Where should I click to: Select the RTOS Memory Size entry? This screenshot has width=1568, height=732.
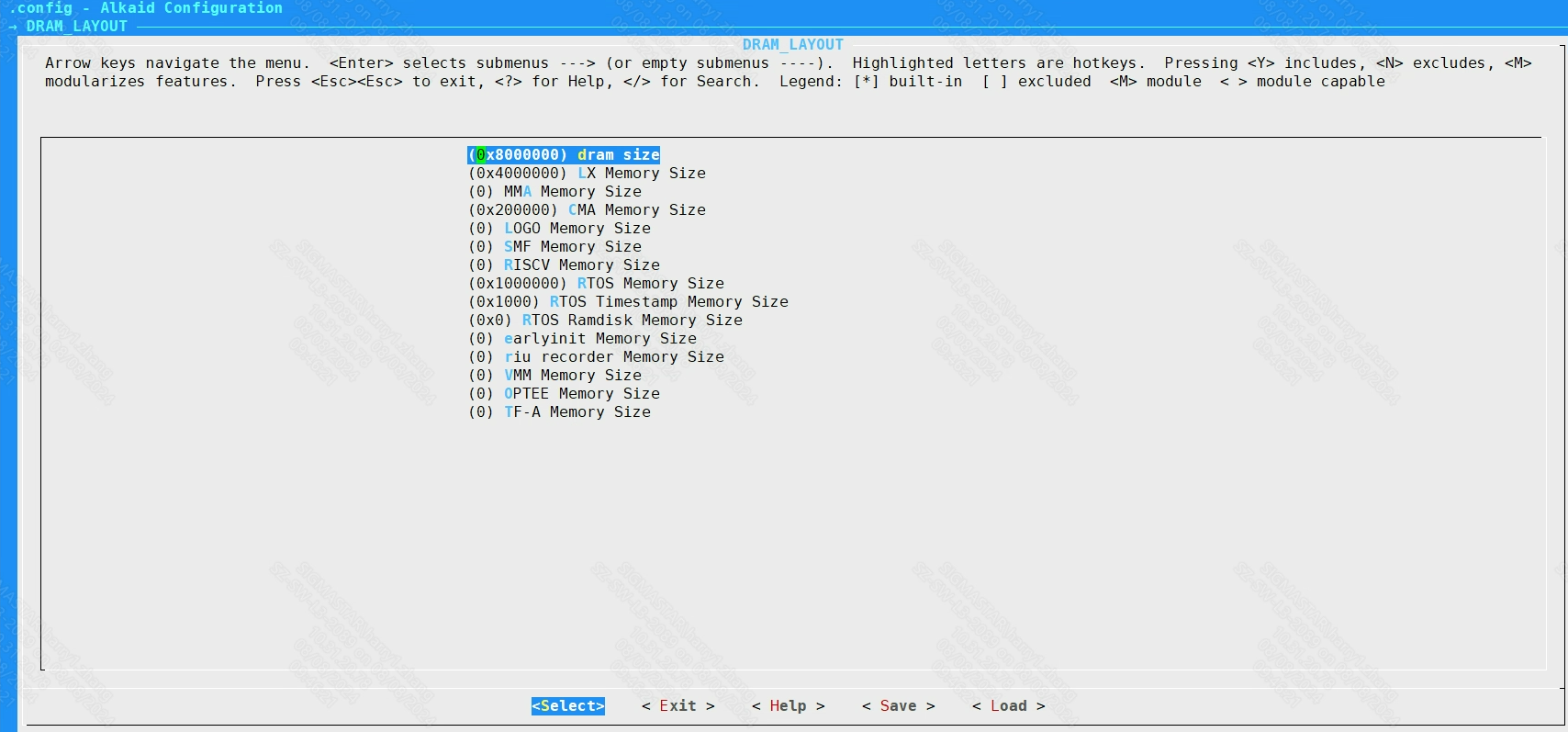[596, 284]
